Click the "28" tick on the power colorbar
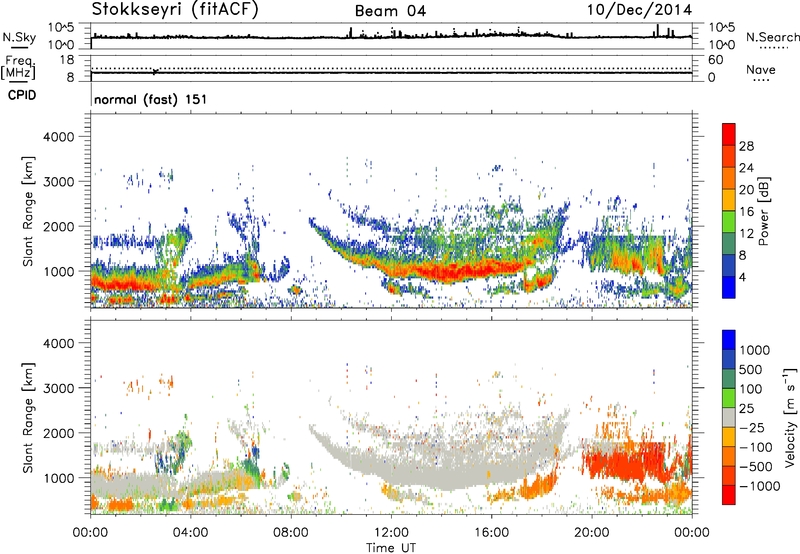The height and width of the screenshot is (554, 800). [x=746, y=146]
